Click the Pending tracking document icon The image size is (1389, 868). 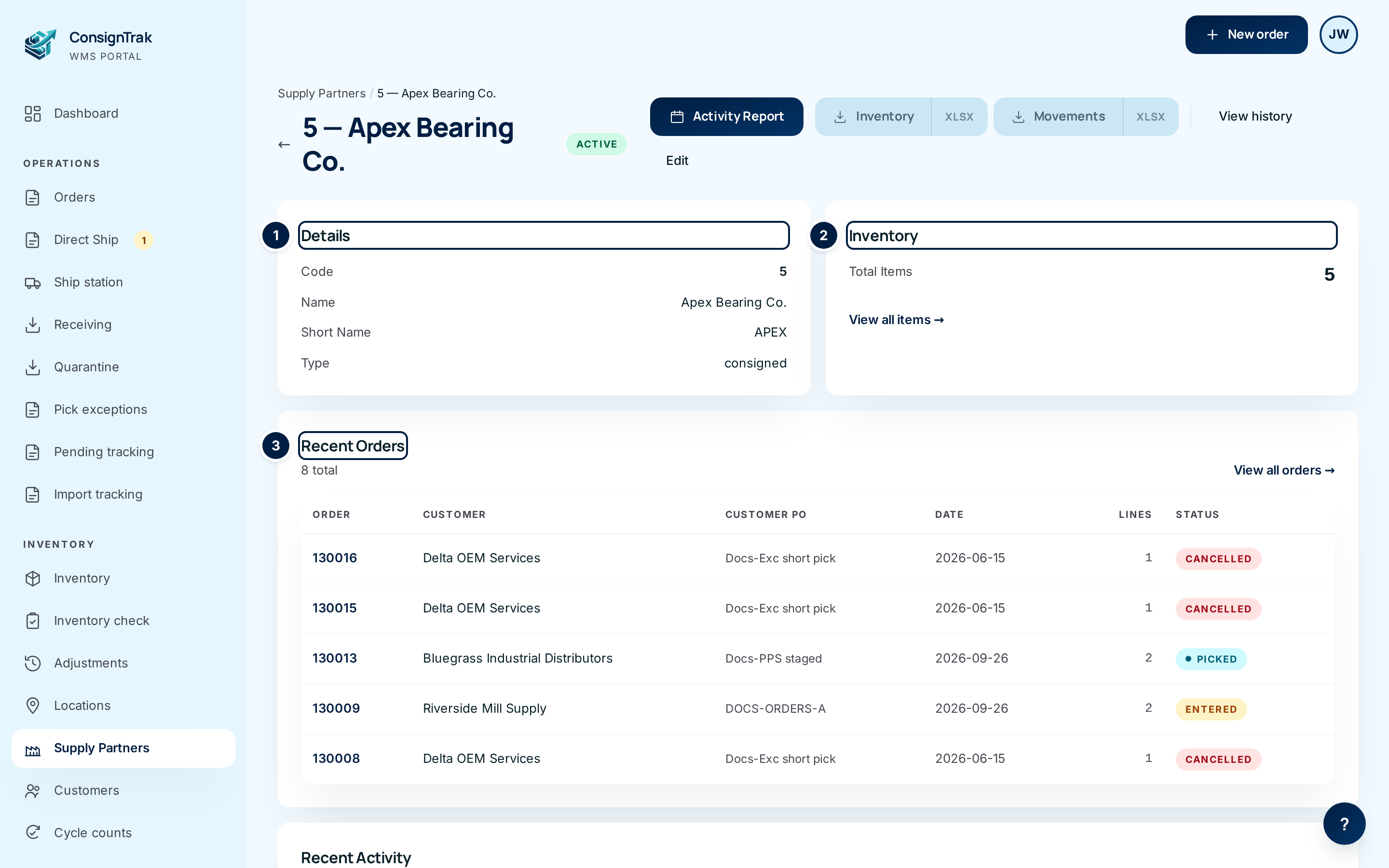(x=33, y=452)
